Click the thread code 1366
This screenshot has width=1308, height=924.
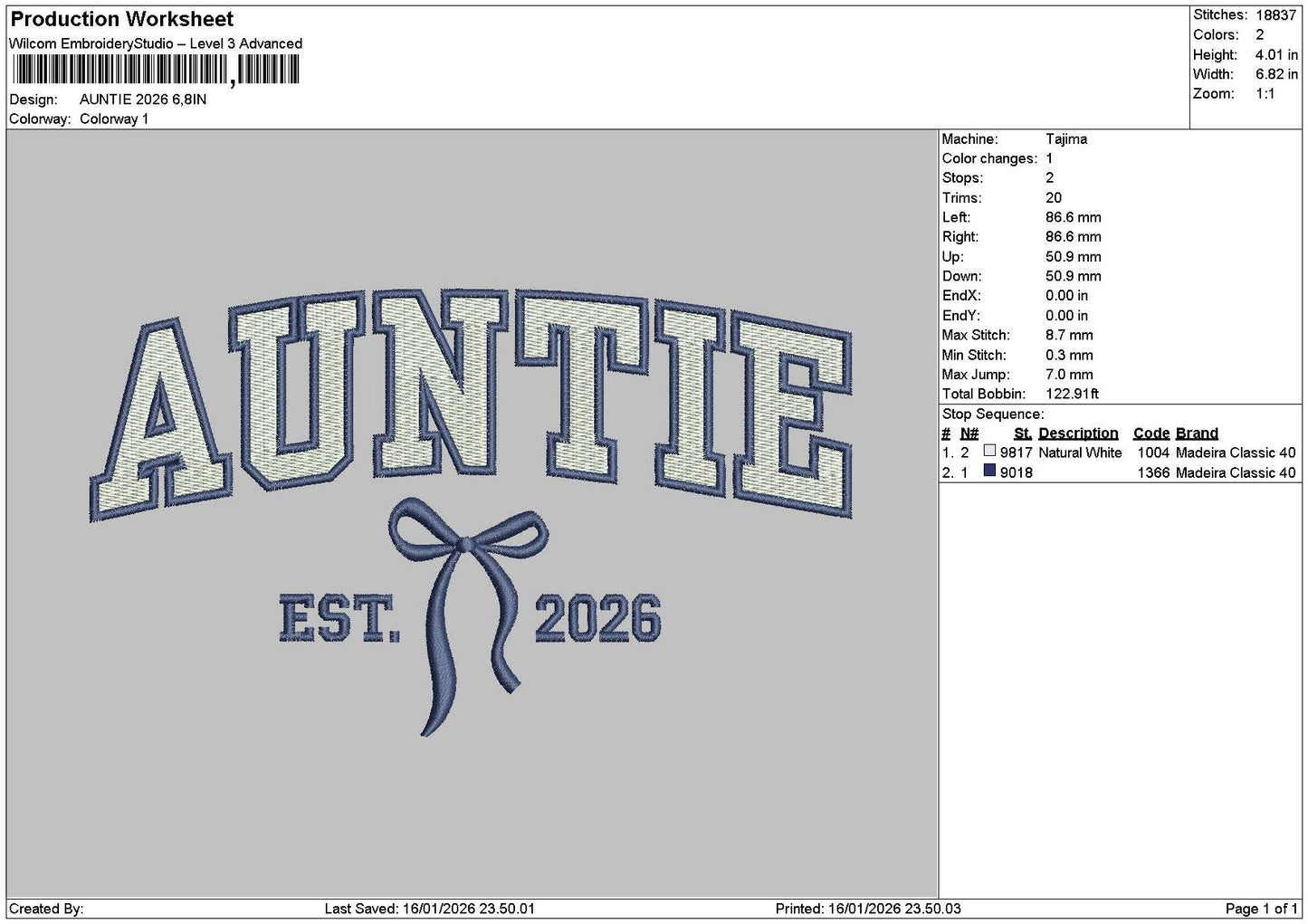click(1153, 472)
